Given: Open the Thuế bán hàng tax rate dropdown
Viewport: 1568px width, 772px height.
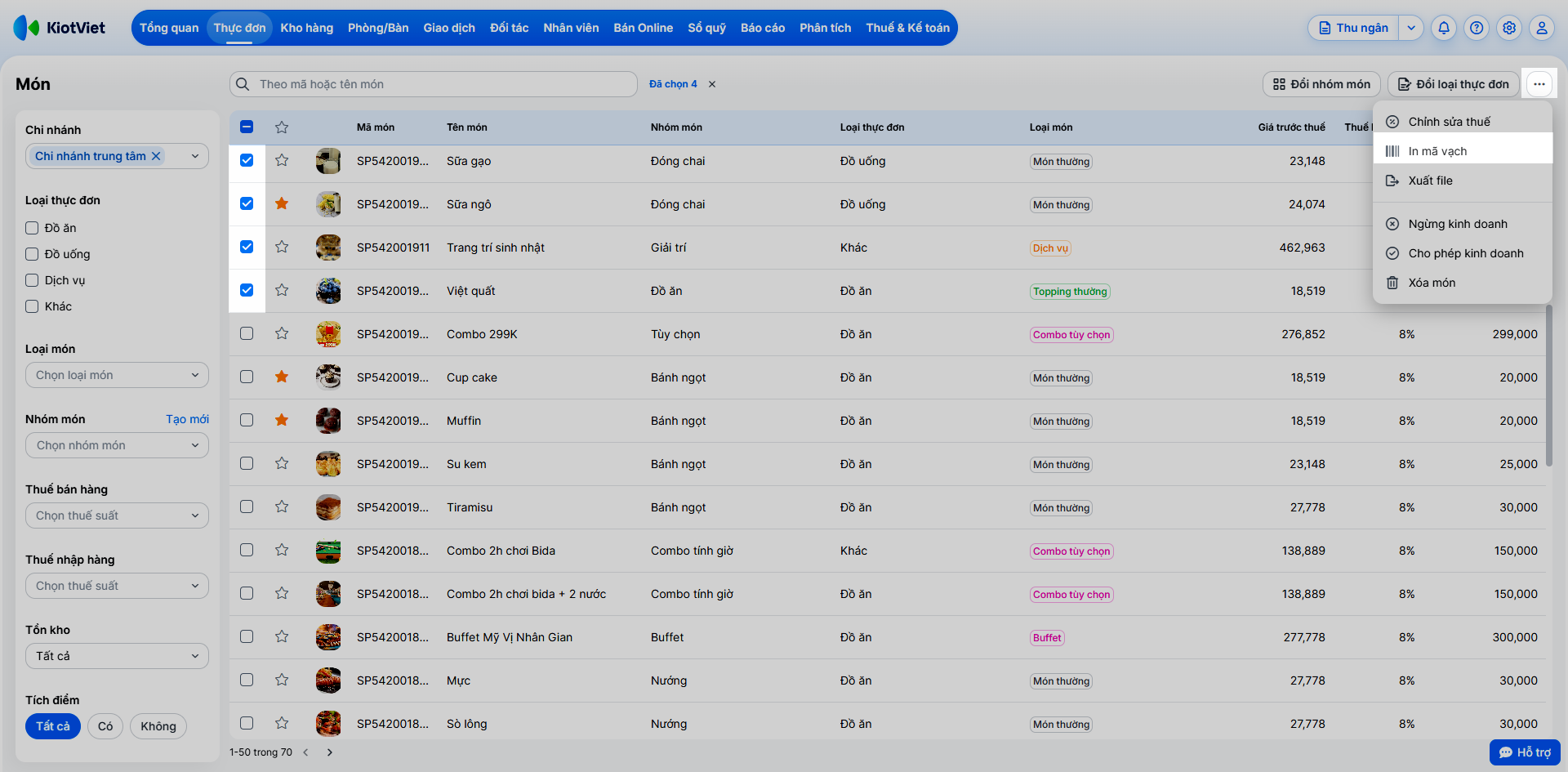Looking at the screenshot, I should point(117,515).
